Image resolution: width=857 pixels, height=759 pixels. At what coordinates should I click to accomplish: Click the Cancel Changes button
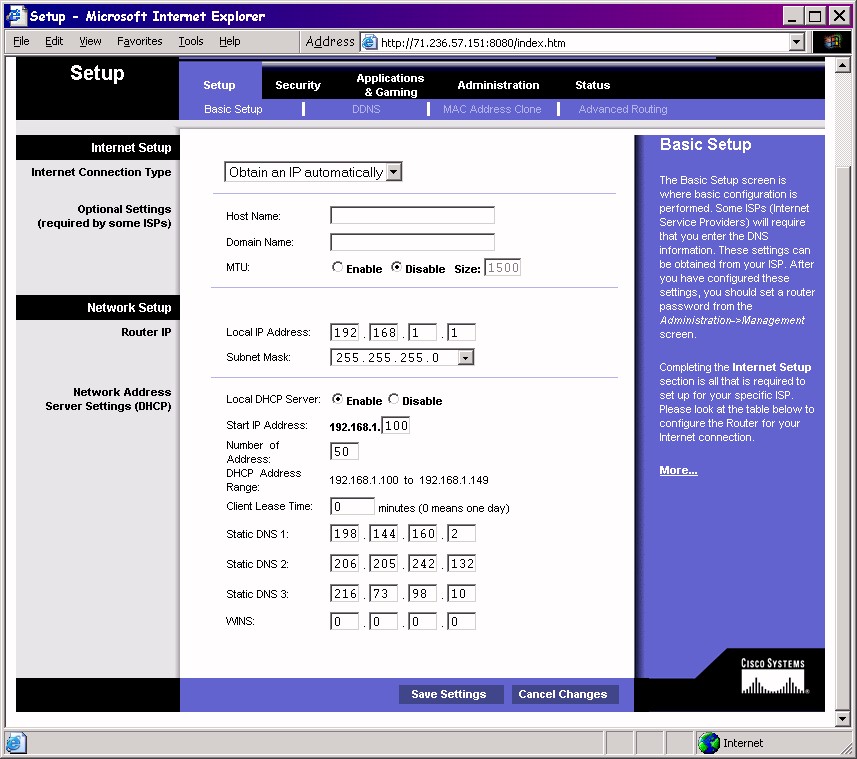[x=562, y=694]
